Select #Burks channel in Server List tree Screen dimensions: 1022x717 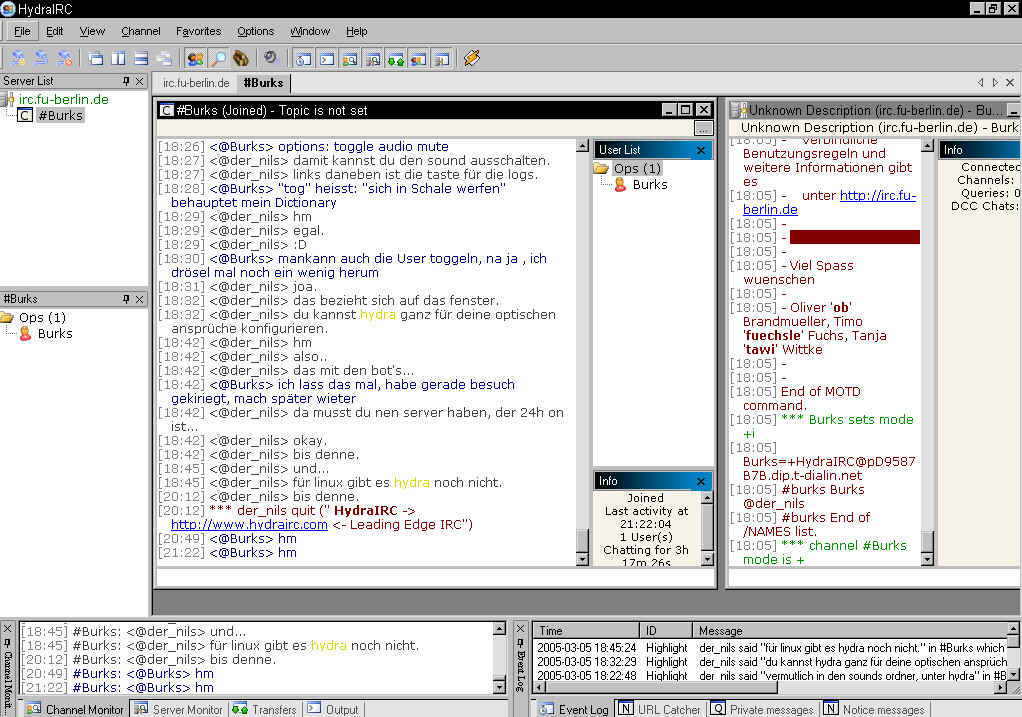(x=61, y=115)
